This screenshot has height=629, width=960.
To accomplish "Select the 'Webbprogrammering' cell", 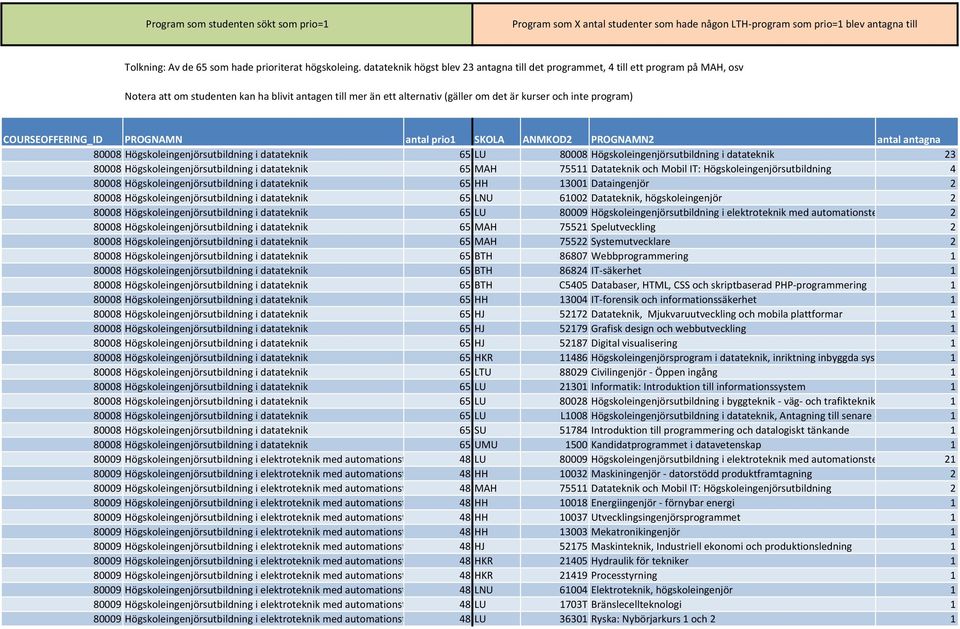I will click(x=732, y=256).
